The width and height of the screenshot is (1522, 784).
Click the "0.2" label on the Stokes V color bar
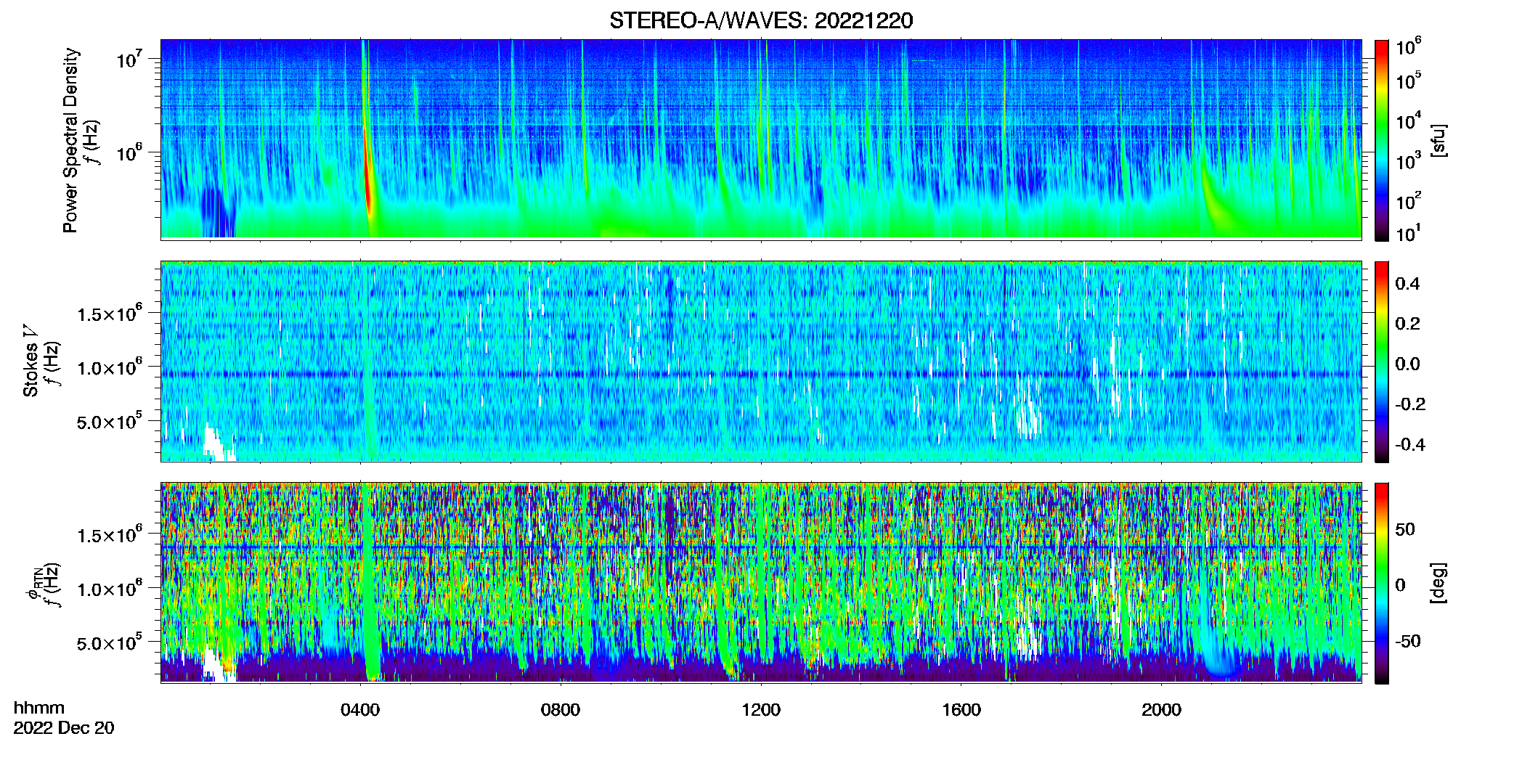1407,324
